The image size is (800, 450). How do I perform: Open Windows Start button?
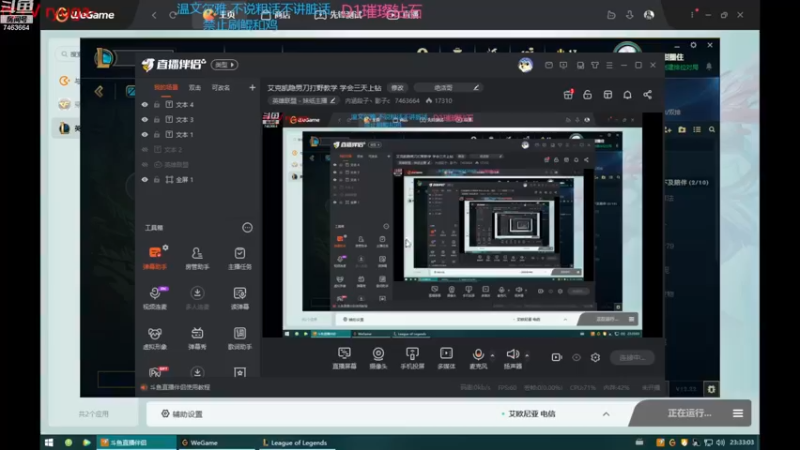click(49, 442)
